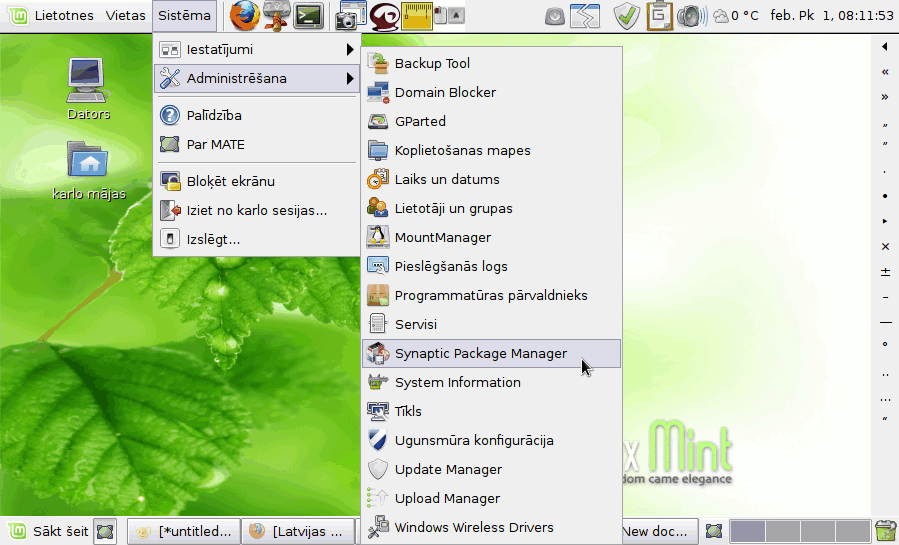Open Lietotāji un grupas
The image size is (899, 545).
pos(491,209)
